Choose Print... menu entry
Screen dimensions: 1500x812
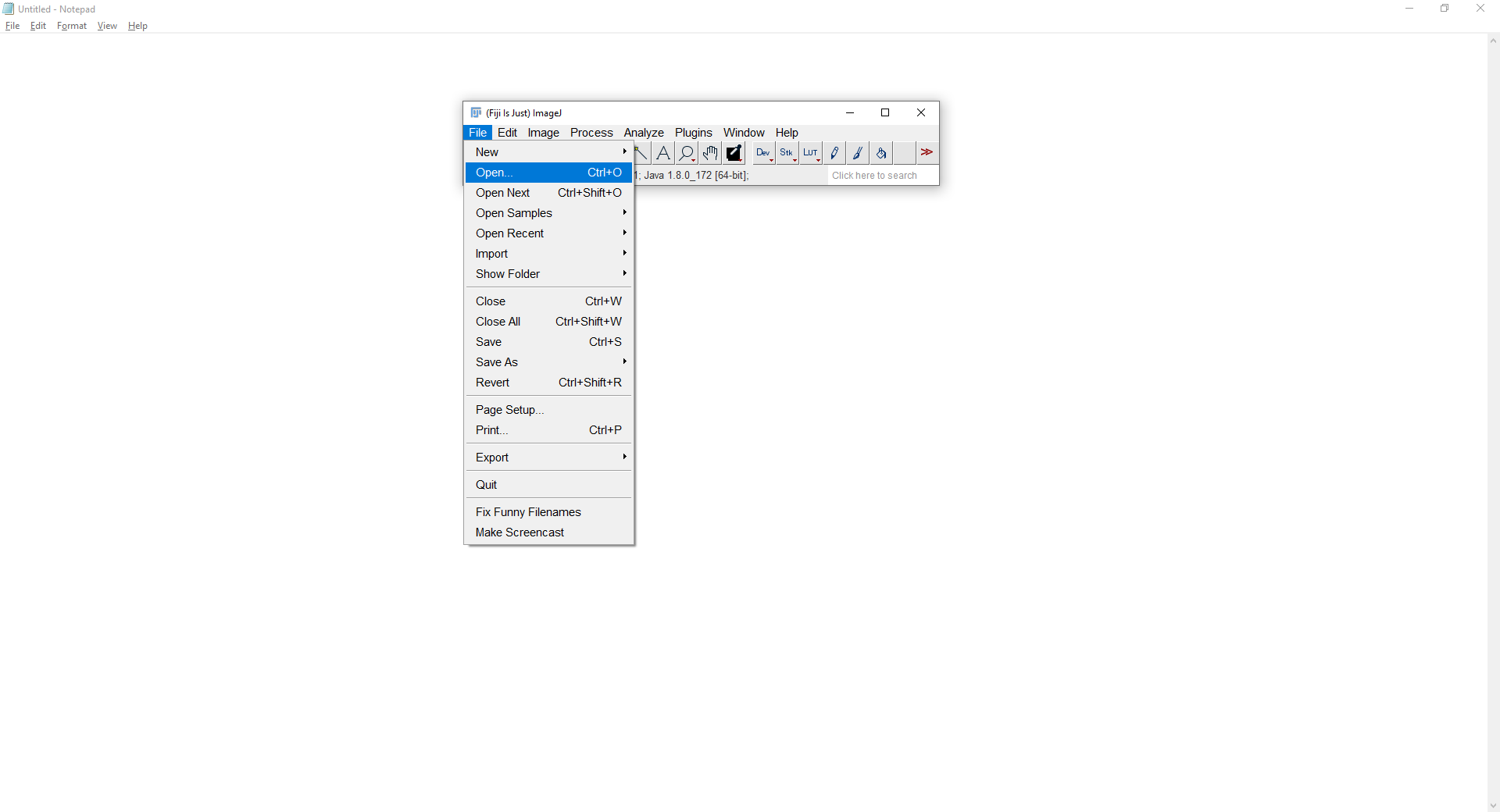pos(548,430)
